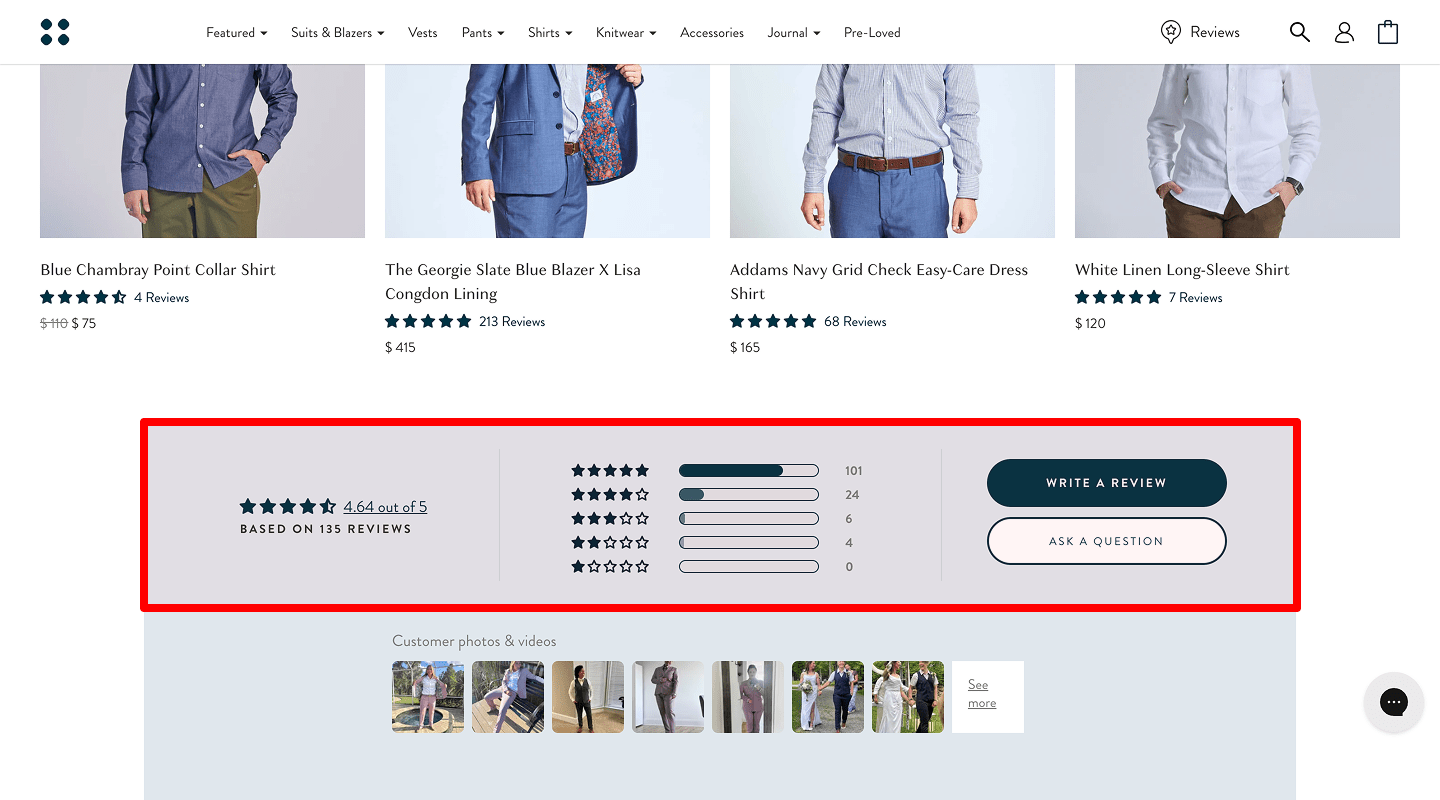
Task: Click See more customer photos
Action: click(x=982, y=694)
